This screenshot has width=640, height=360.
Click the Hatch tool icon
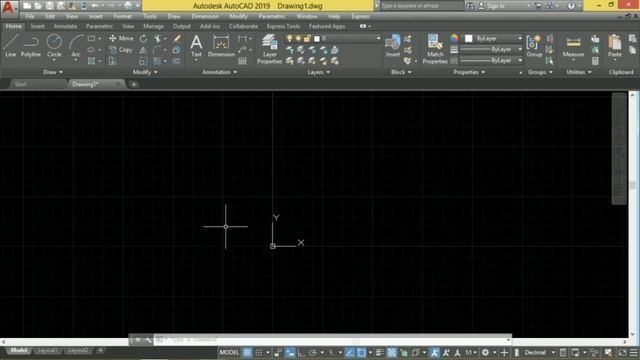(91, 61)
